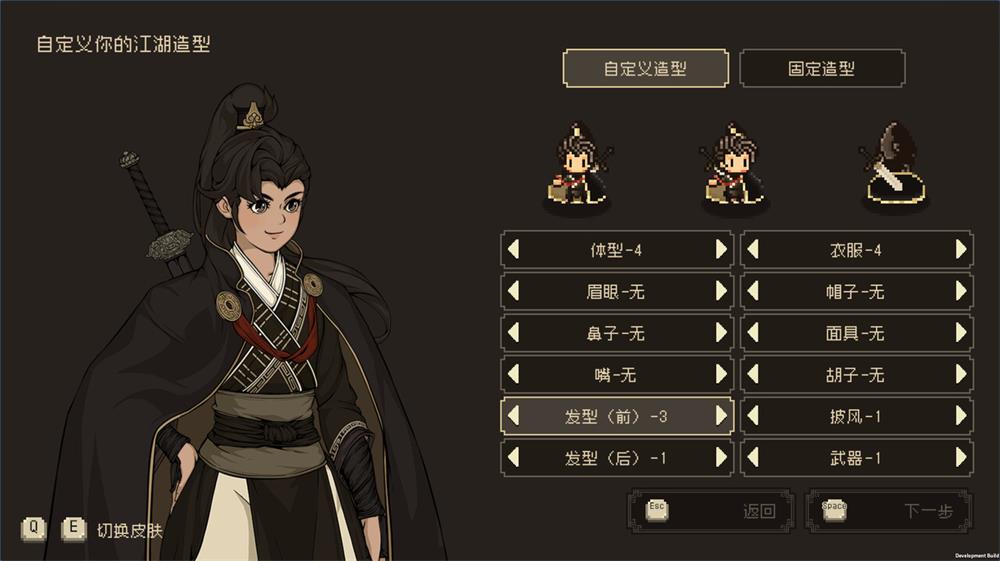
Task: Click the E key skin switch icon
Action: [x=74, y=528]
